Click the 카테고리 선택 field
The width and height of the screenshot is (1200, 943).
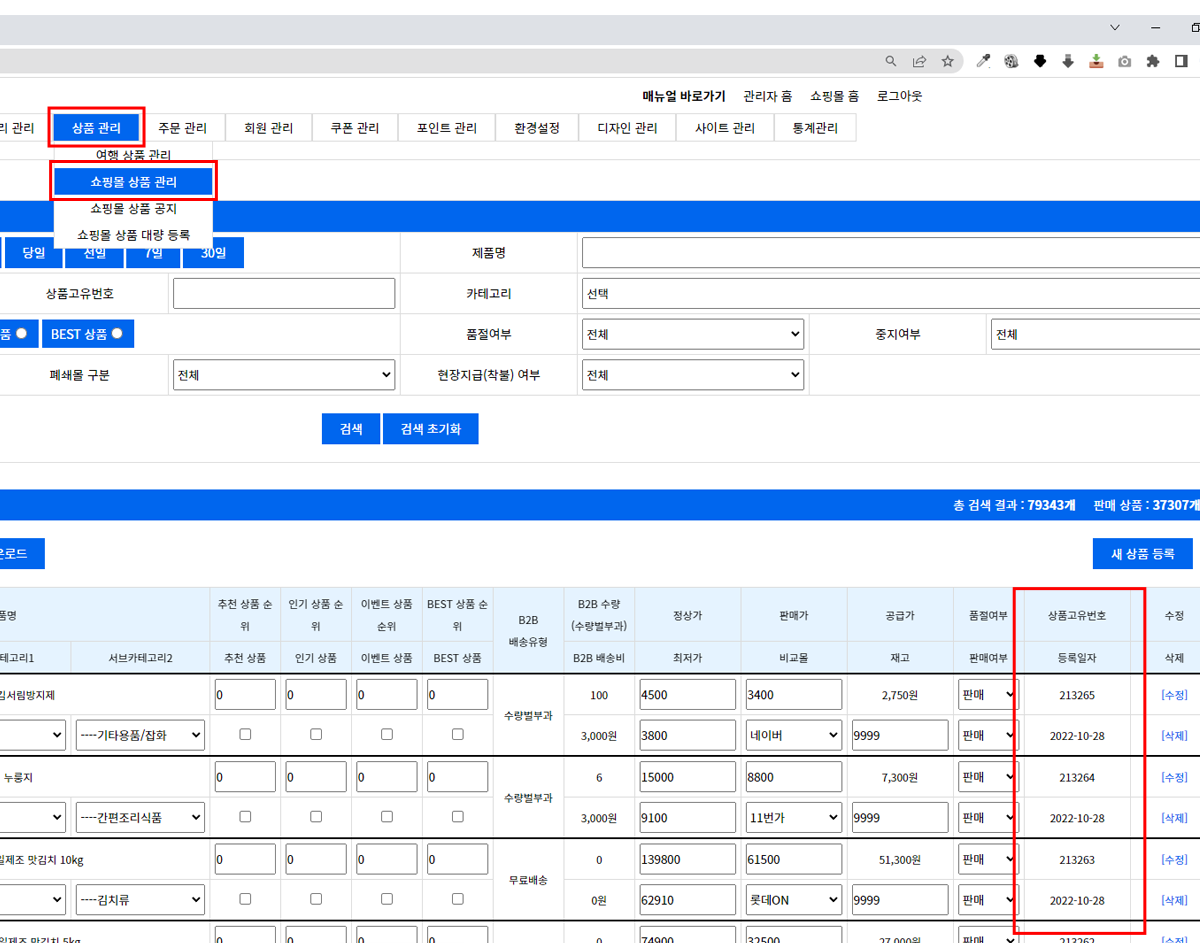pos(891,294)
